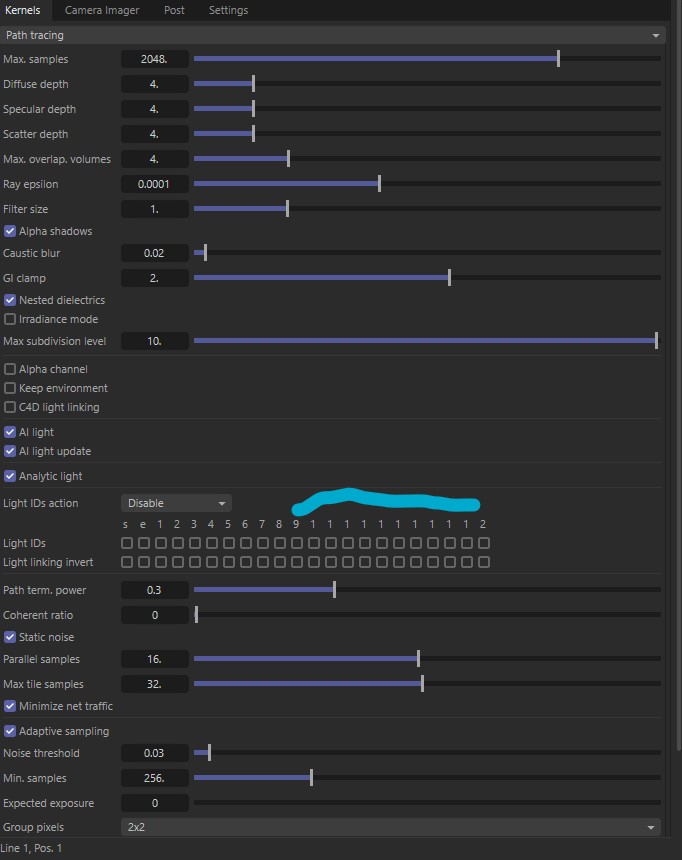Open the Group pixels dropdown
Image resolution: width=682 pixels, height=860 pixels.
pyautogui.click(x=391, y=827)
